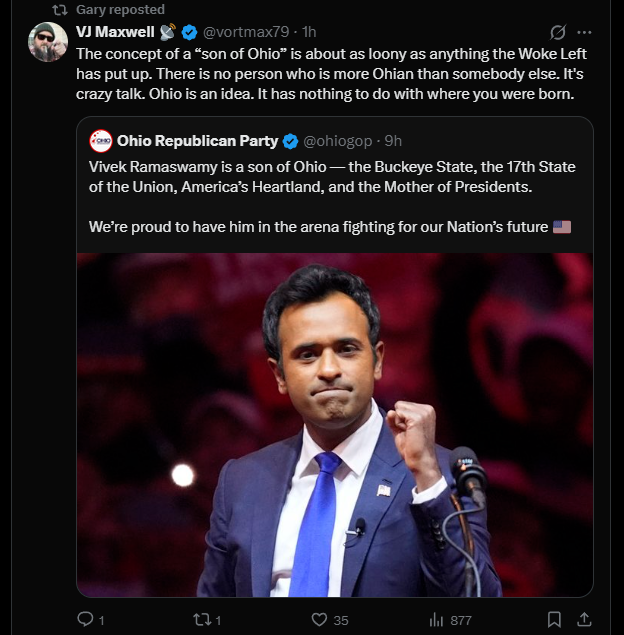Click VJ Maxwell's profile avatar
This screenshot has width=624, height=635.
[48, 42]
